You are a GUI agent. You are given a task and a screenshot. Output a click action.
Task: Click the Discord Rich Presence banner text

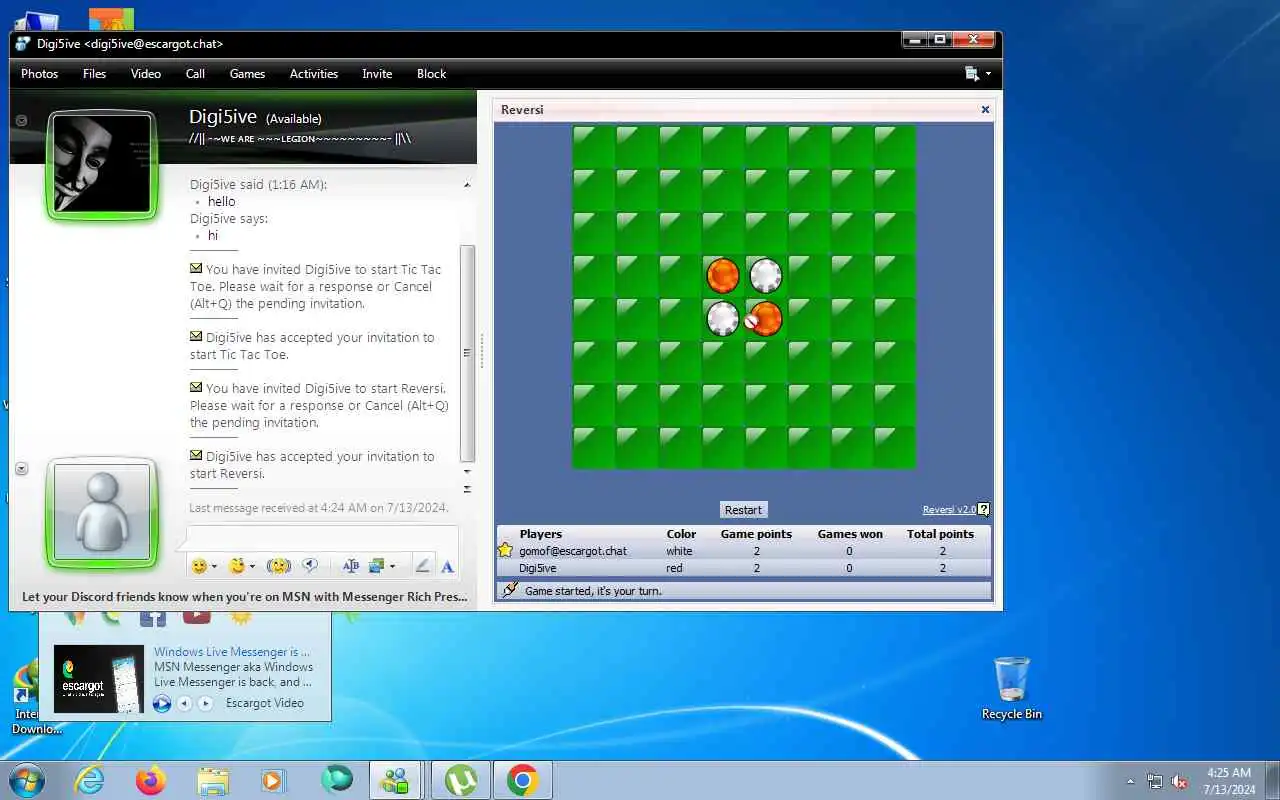[245, 596]
